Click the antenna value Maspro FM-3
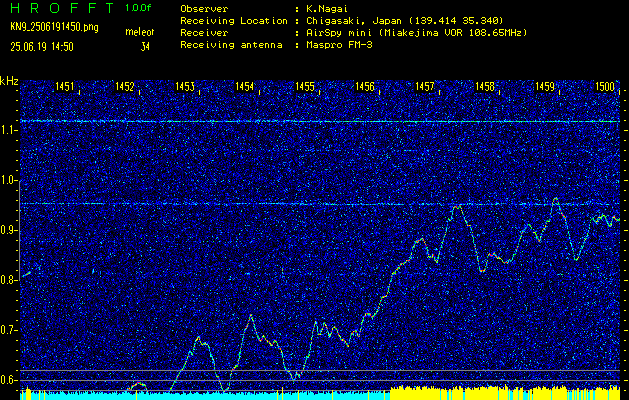 click(x=339, y=45)
